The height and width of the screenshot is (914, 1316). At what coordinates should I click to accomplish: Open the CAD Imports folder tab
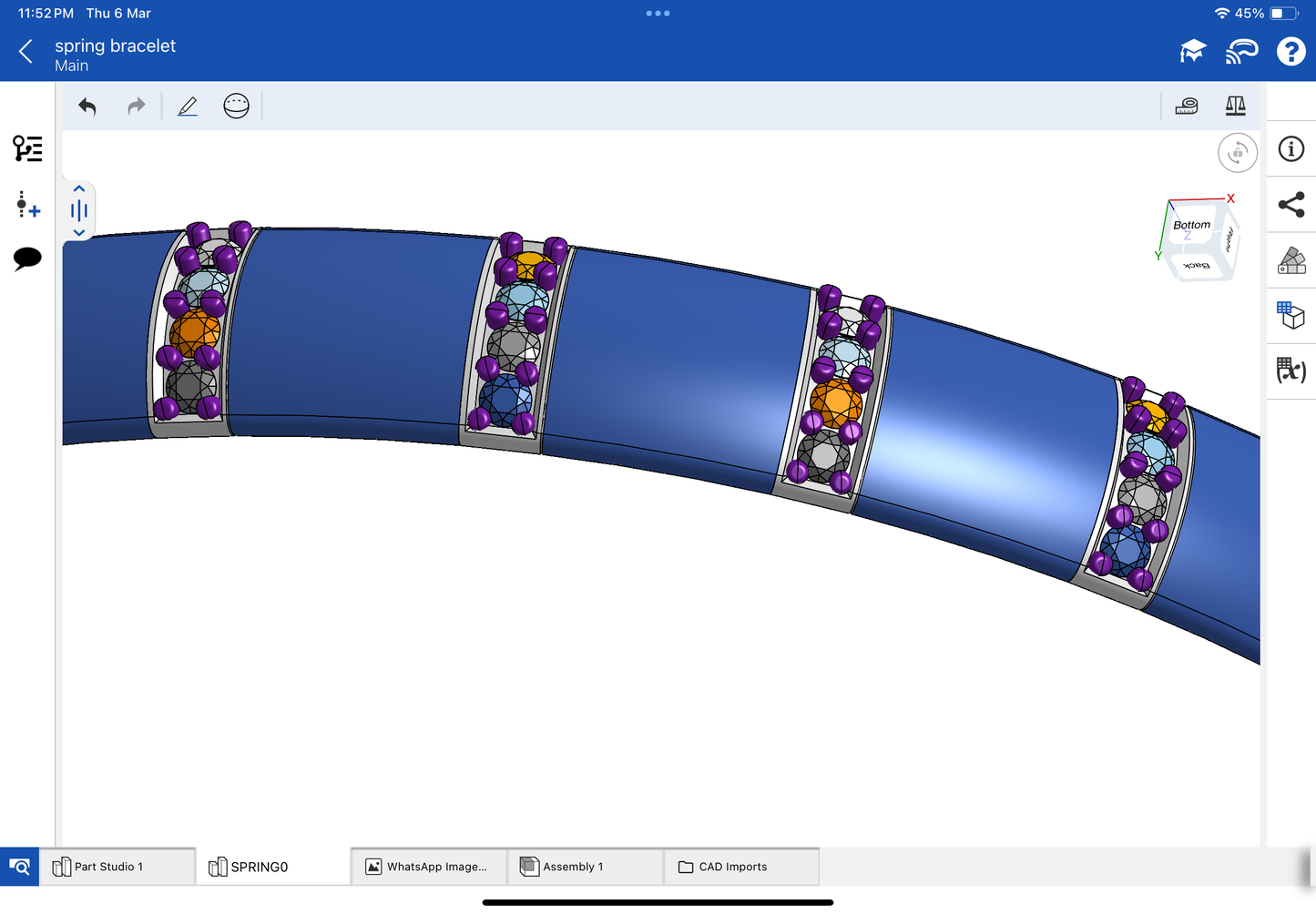point(732,867)
